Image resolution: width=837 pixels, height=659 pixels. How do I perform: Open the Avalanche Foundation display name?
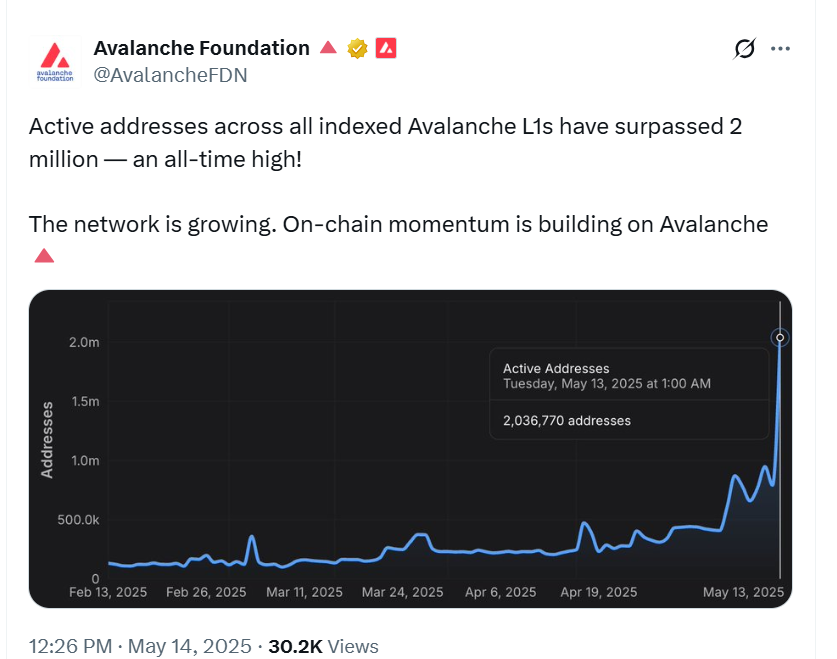pos(202,48)
